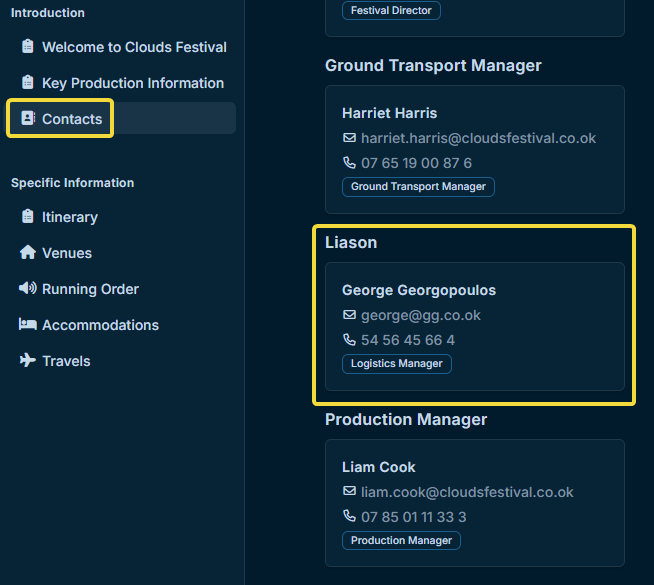This screenshot has width=654, height=585.
Task: Click the Venues house icon
Action: (x=28, y=252)
